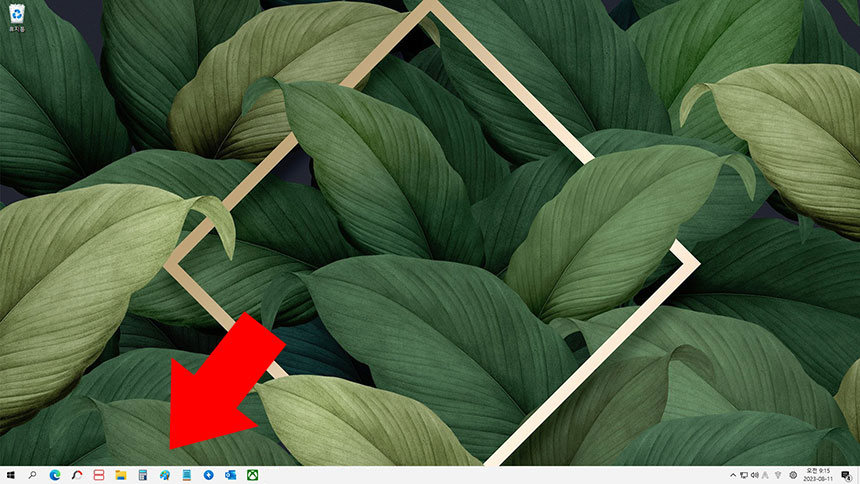The image size is (860, 484).
Task: Open the volume speaker control
Action: click(x=755, y=475)
